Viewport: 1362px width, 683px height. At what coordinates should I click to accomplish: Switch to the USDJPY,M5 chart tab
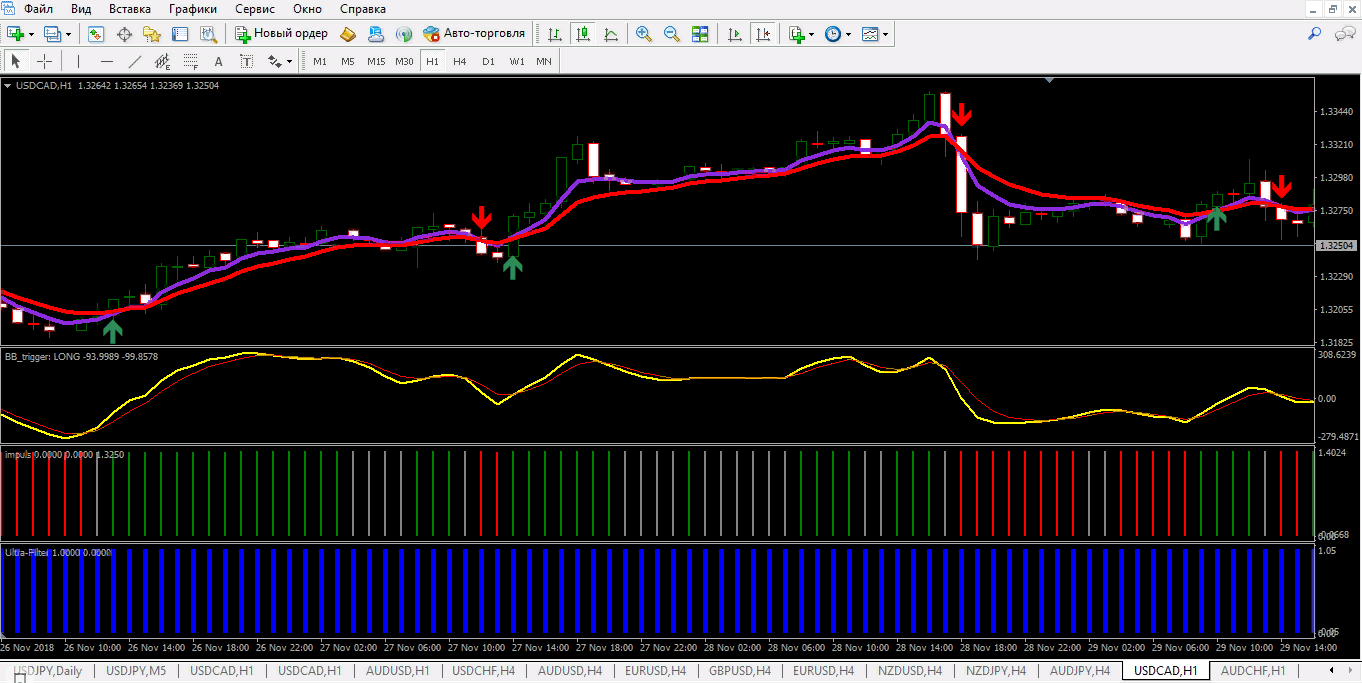(136, 670)
